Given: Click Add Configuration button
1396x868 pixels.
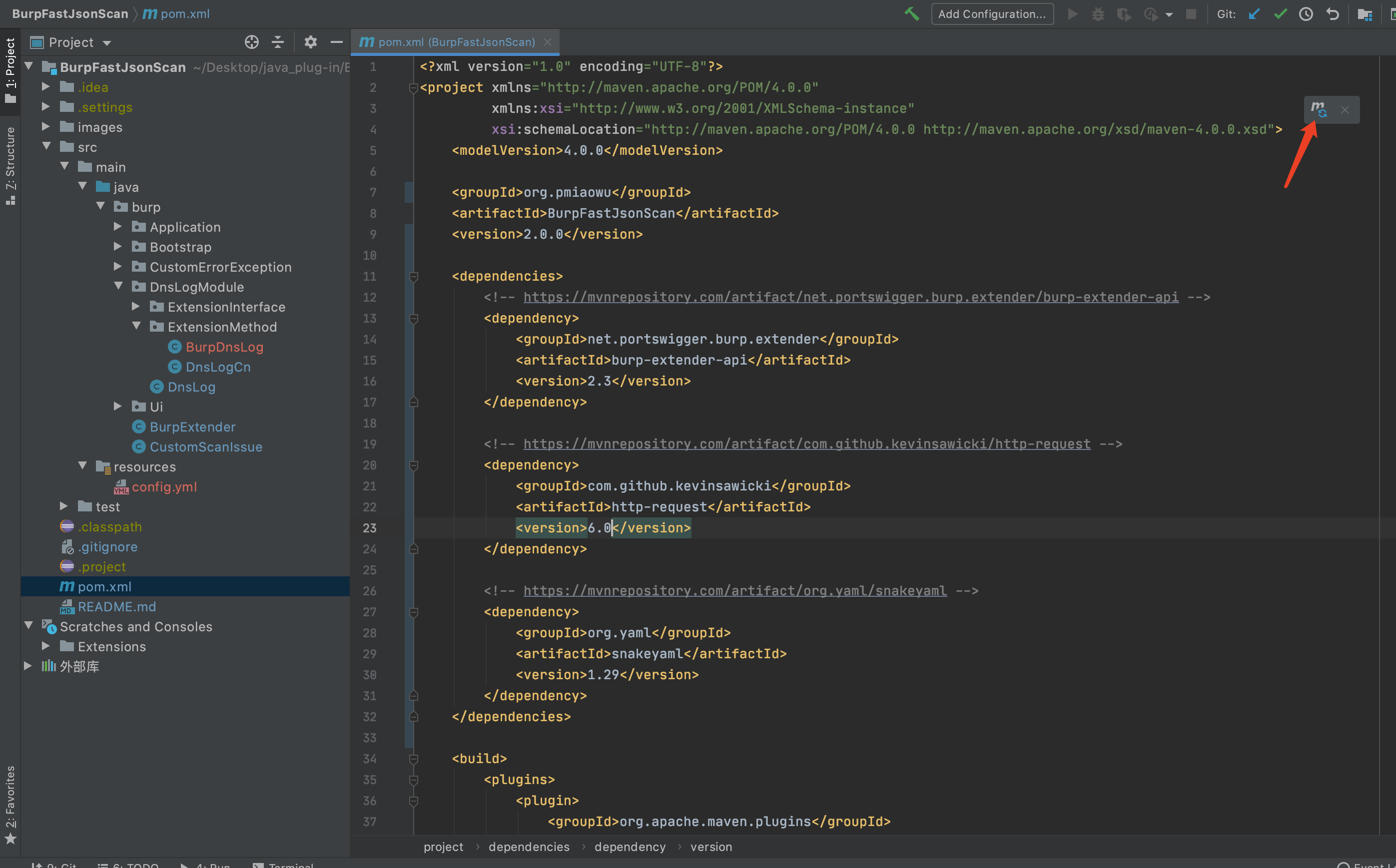Looking at the screenshot, I should tap(992, 14).
